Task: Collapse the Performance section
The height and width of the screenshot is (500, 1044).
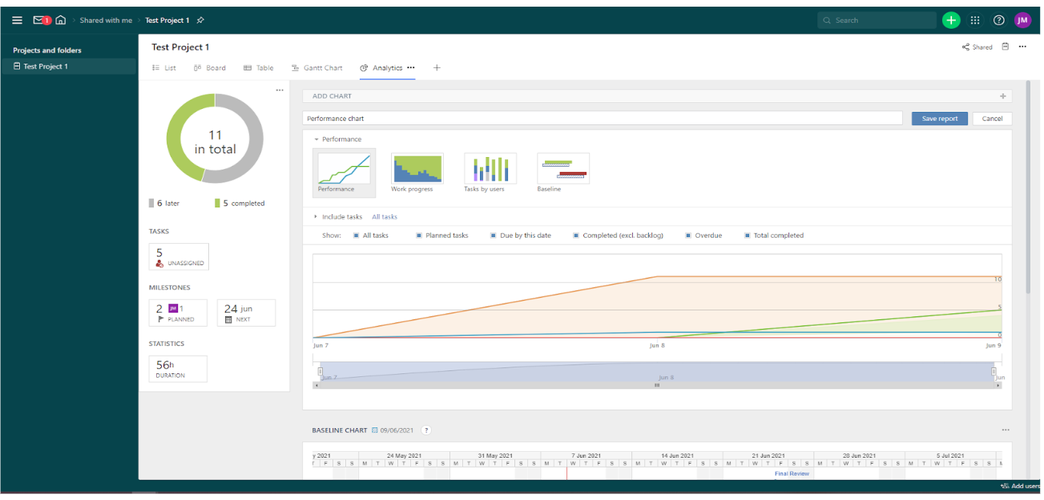Action: click(316, 139)
